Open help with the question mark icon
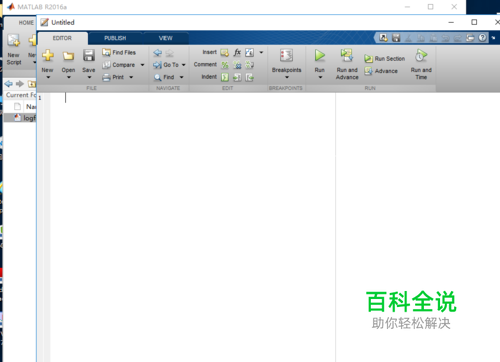 click(x=482, y=38)
